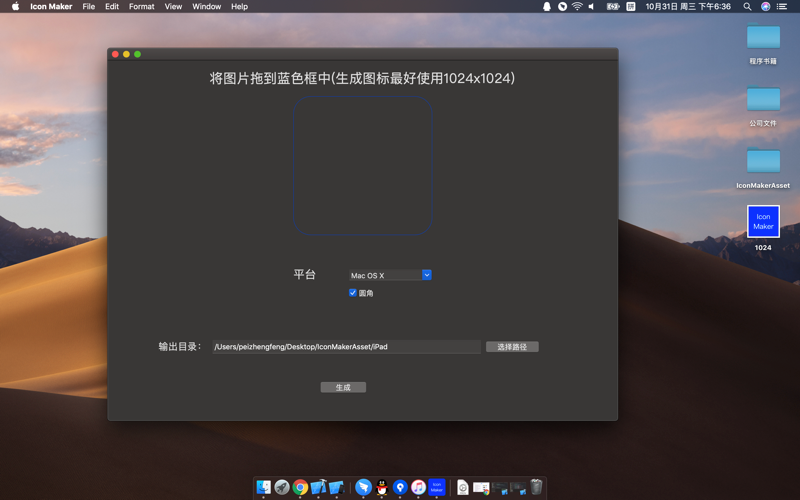Open blue Sourcetree icon in Dock

tap(400, 487)
